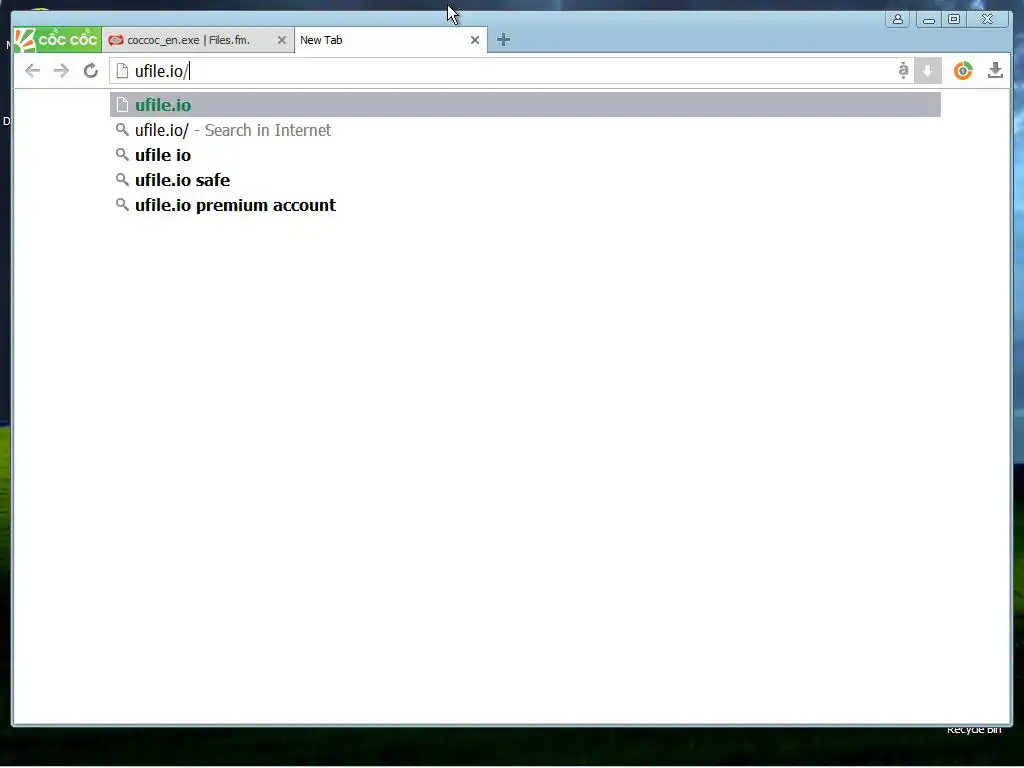1024x768 pixels.
Task: Open the downloads tray icon
Action: [995, 71]
